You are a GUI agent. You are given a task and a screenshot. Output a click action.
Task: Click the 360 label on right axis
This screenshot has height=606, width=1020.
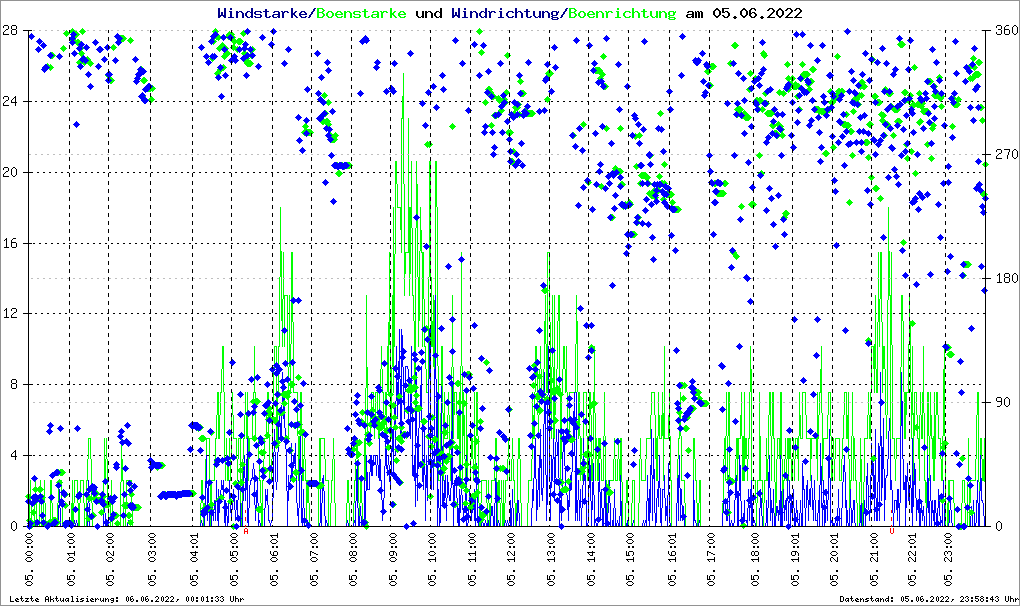pyautogui.click(x=1005, y=31)
